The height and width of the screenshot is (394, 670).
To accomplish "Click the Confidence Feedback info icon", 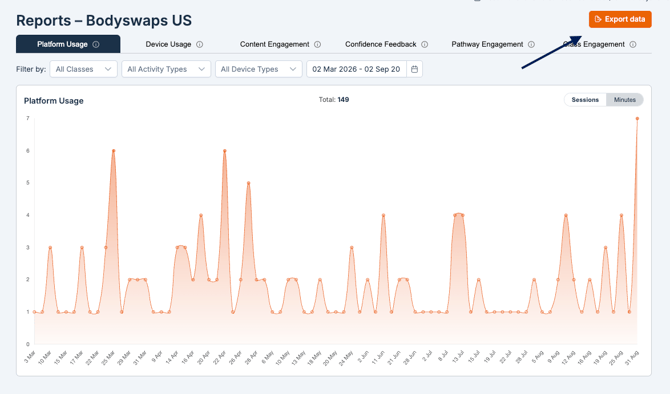I will tap(425, 44).
